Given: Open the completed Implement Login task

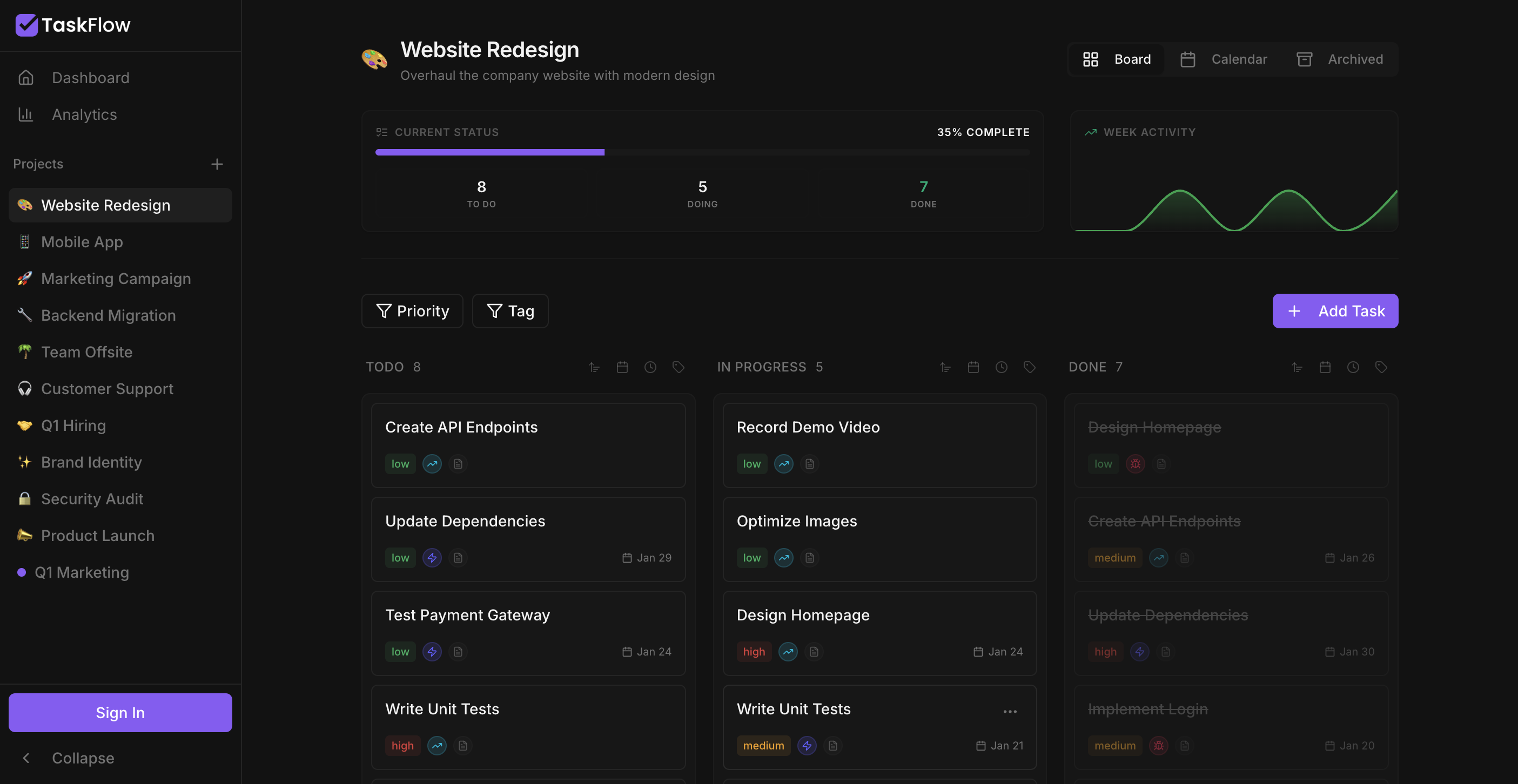Looking at the screenshot, I should coord(1232,727).
